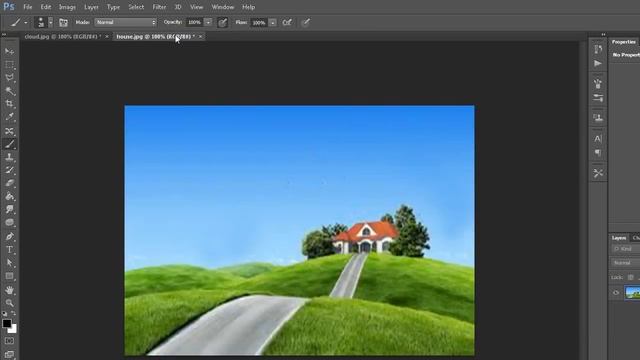Screen dimensions: 640x360
Task: Select the Eyedropper tool
Action: (9, 117)
